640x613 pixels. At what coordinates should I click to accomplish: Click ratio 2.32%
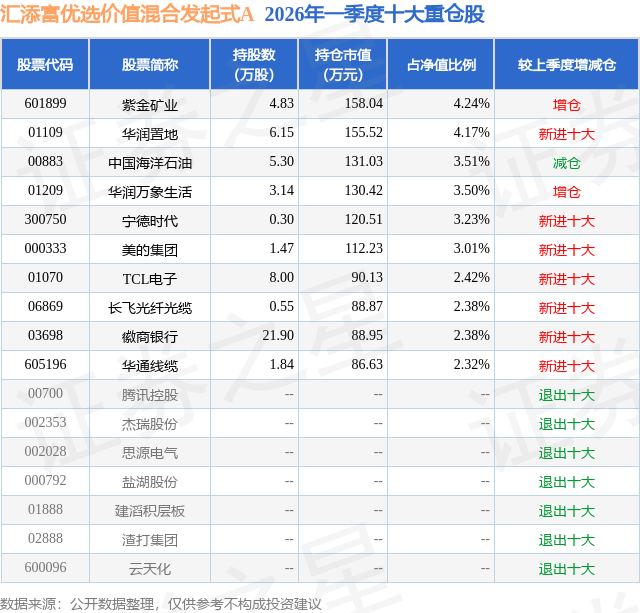pos(471,364)
